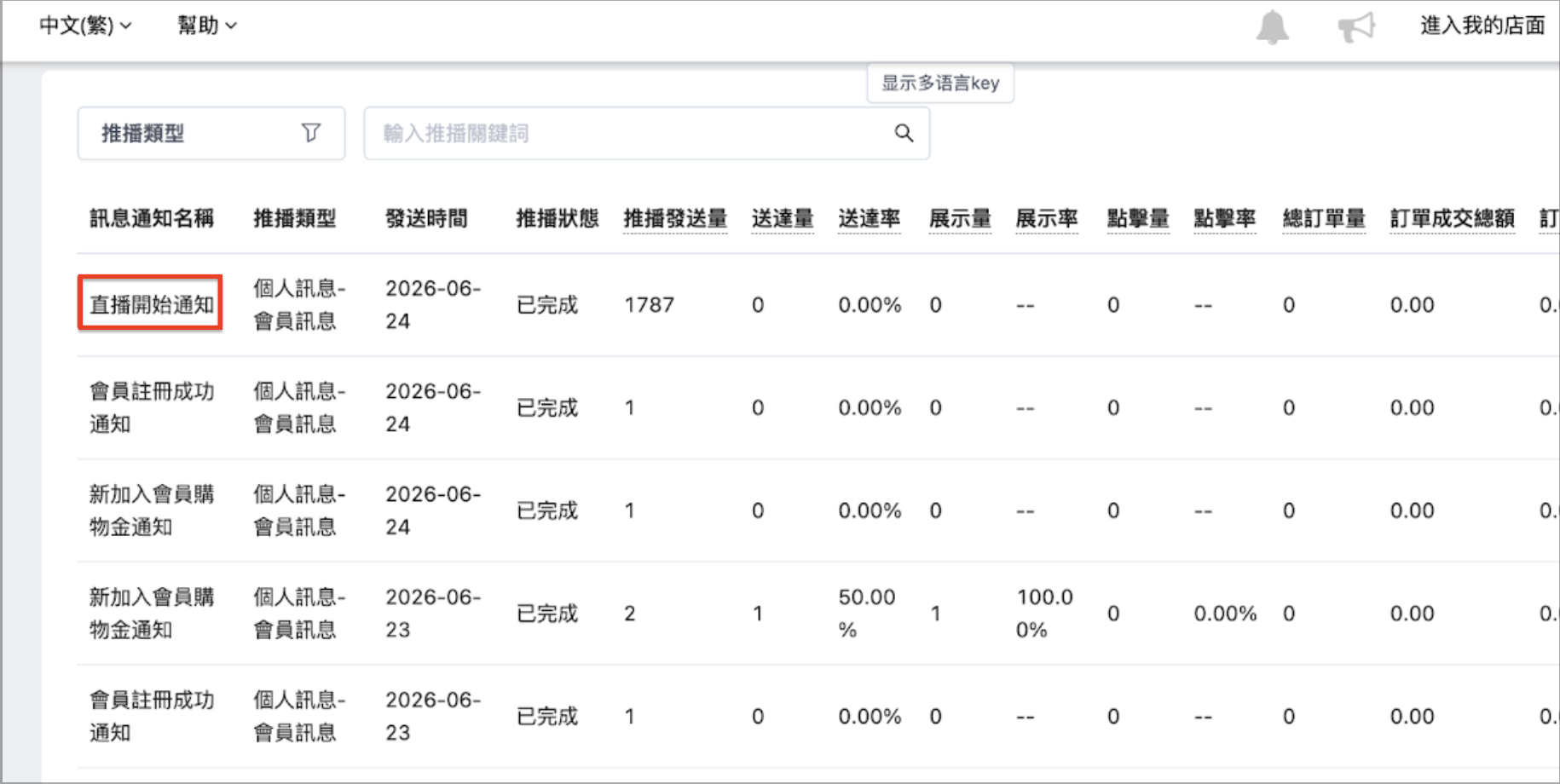
Task: Click the 推播類型 column header in table
Action: pos(295,219)
